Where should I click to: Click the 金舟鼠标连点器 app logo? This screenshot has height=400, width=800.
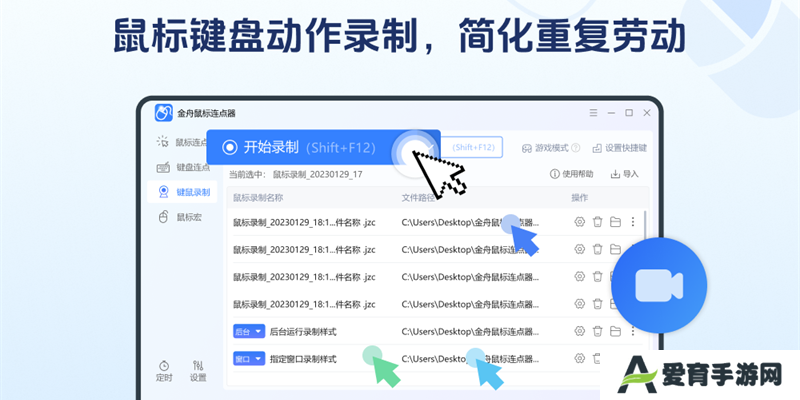[163, 113]
